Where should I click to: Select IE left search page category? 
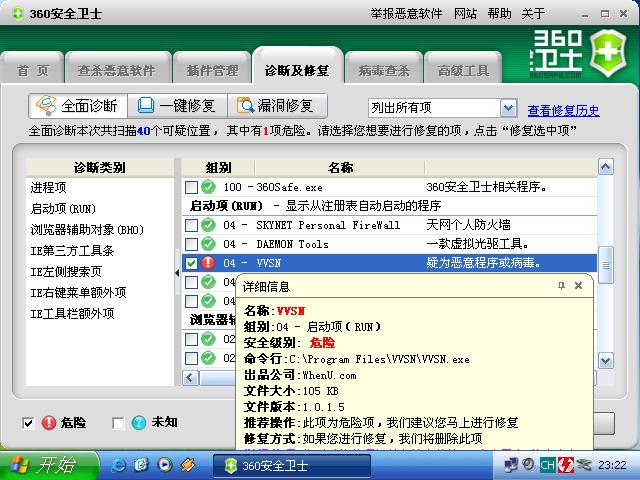point(66,271)
